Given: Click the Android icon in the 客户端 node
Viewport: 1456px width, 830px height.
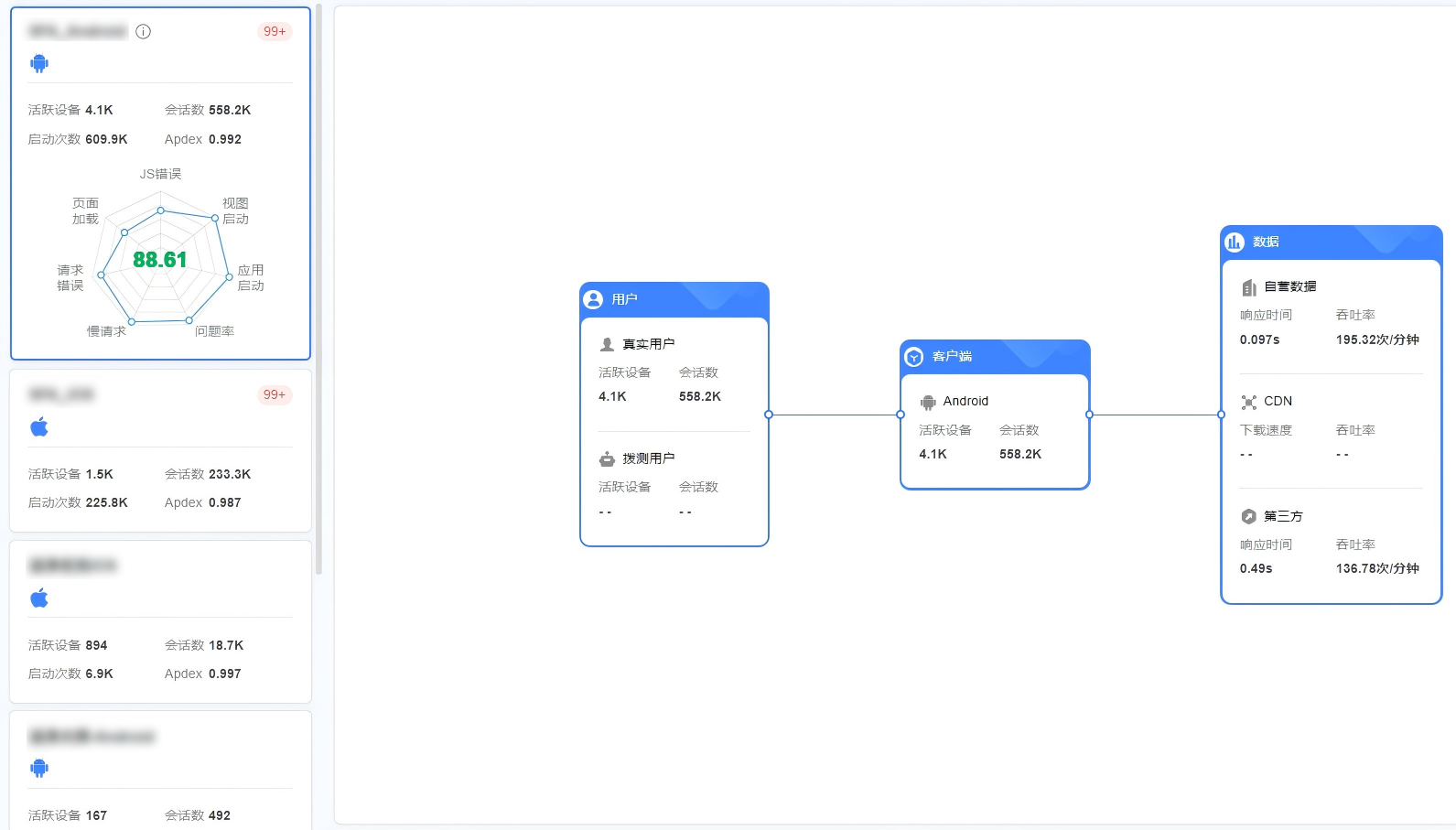Looking at the screenshot, I should coord(928,402).
